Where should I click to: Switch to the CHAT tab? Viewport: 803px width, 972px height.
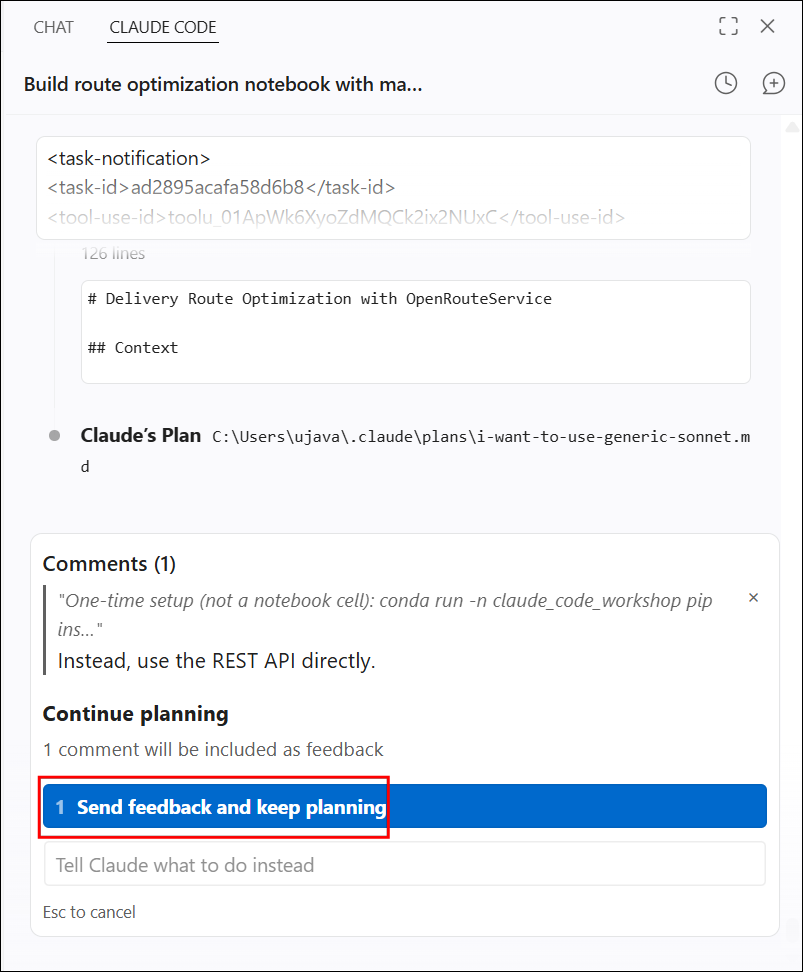tap(53, 27)
